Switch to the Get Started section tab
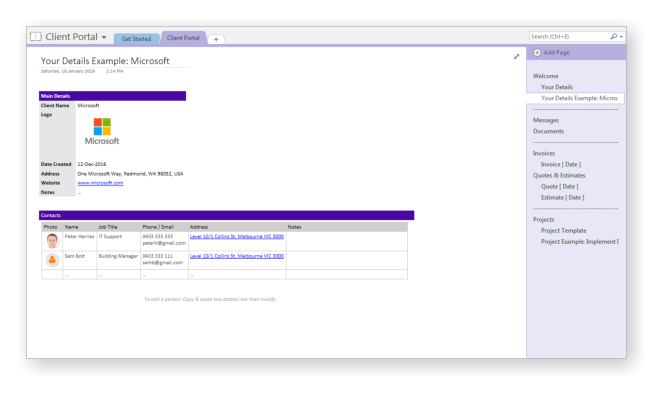663x395 pixels. click(136, 38)
